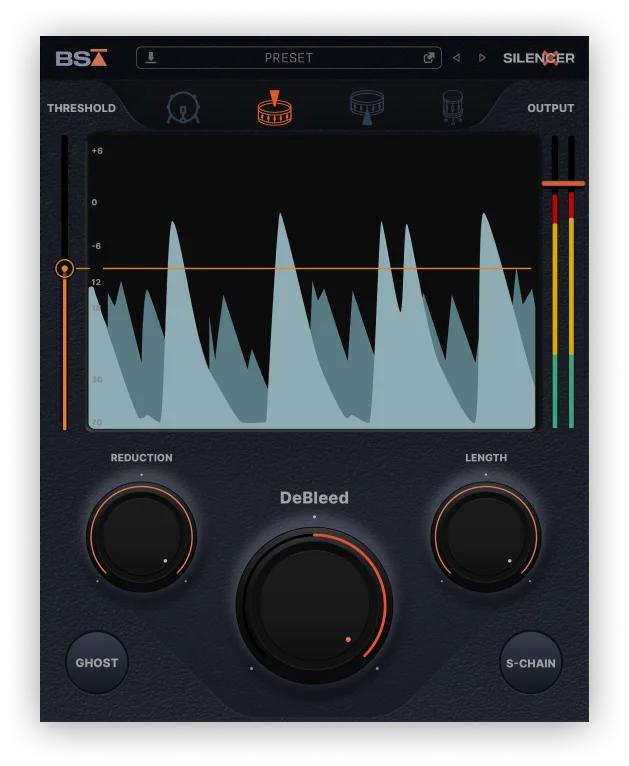Image resolution: width=629 pixels, height=766 pixels.
Task: Click the preset export icon
Action: 429,58
